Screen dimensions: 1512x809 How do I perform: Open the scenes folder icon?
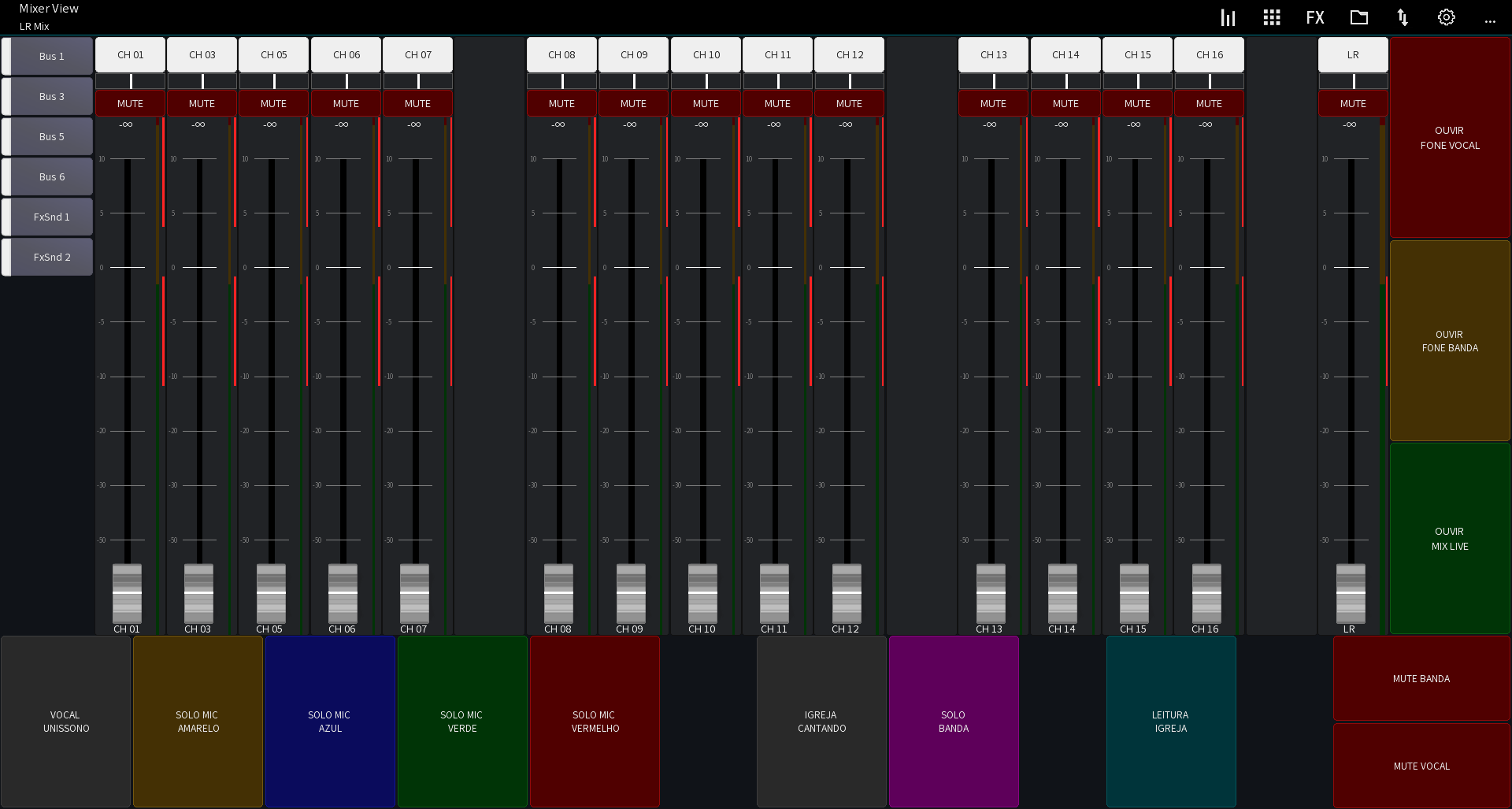[x=1358, y=17]
